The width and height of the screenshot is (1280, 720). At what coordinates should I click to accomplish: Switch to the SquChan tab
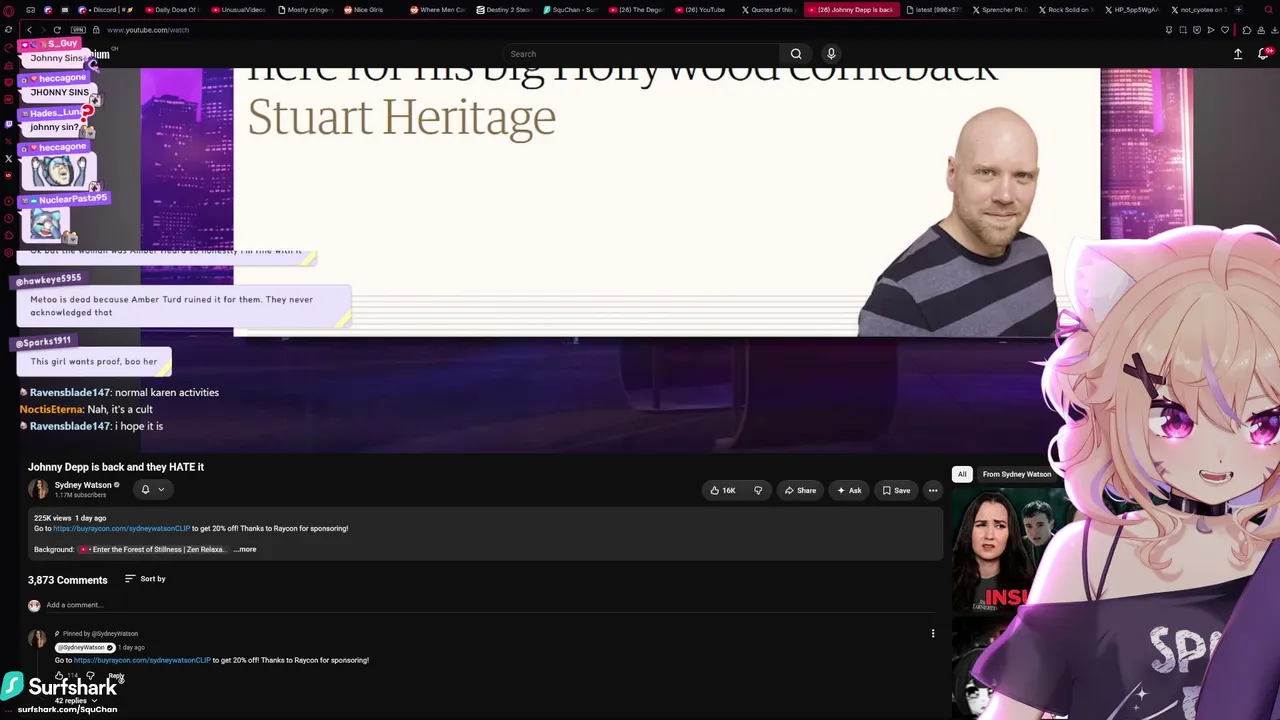coord(572,10)
